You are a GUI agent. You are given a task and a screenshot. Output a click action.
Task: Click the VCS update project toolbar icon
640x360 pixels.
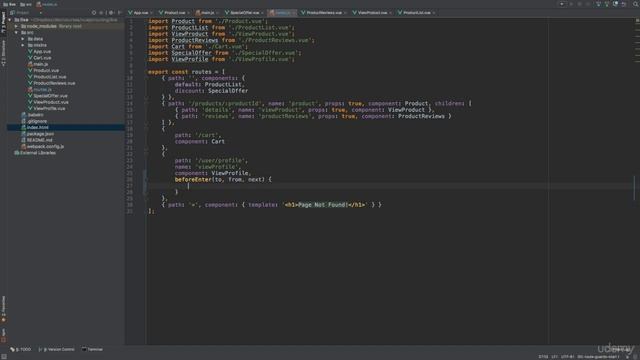click(598, 4)
